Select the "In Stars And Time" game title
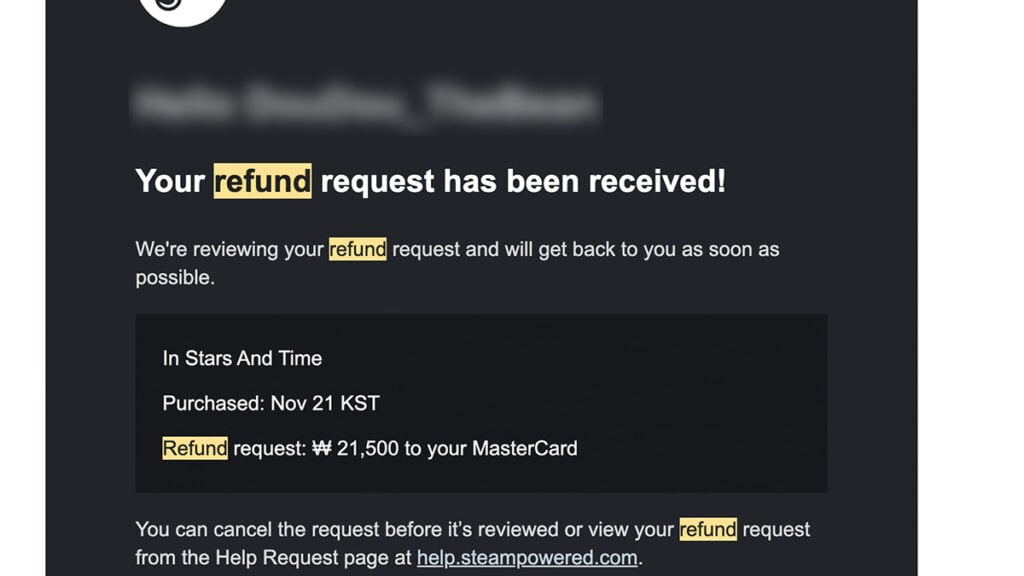This screenshot has width=1024, height=576. click(x=242, y=358)
